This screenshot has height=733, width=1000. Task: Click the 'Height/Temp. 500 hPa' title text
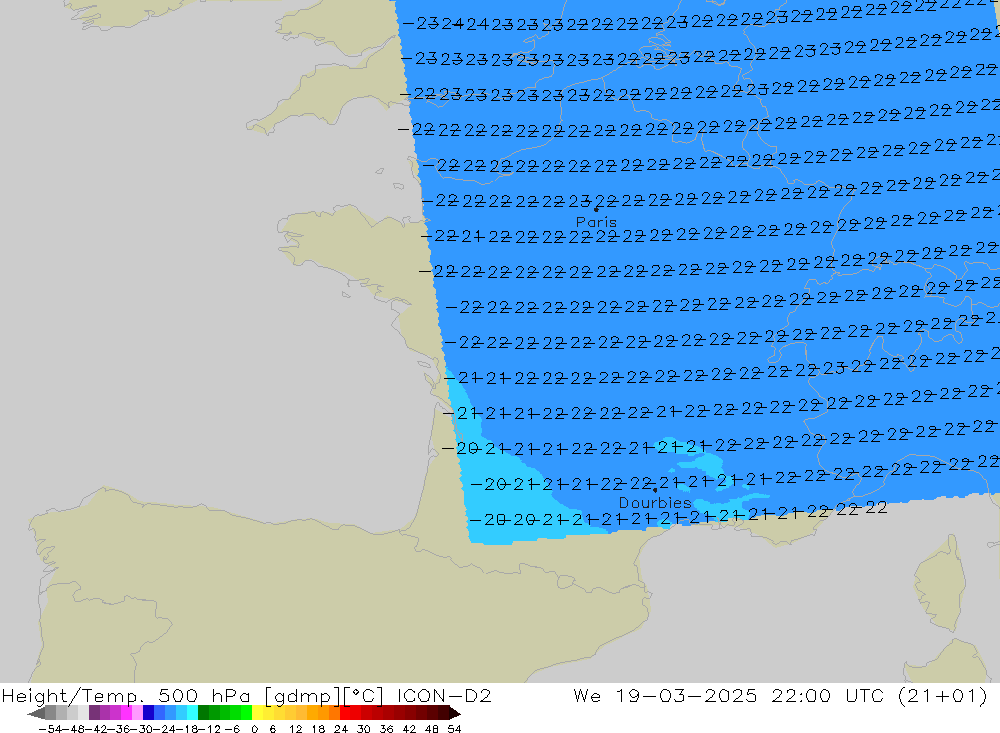click(x=126, y=695)
